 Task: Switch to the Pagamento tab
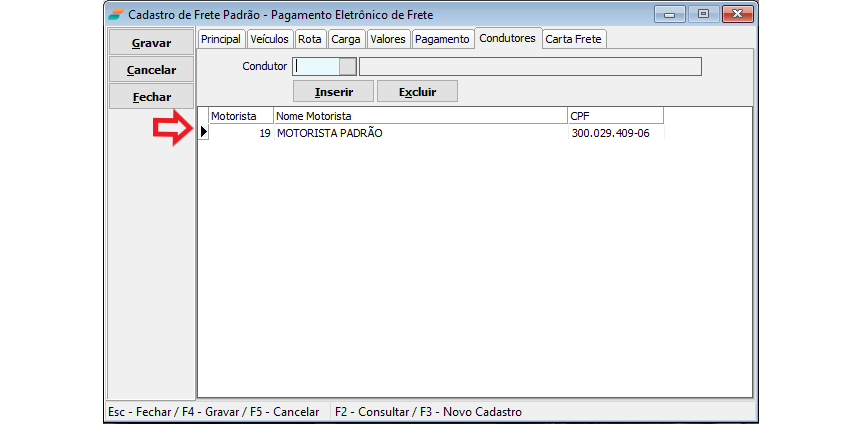[441, 39]
